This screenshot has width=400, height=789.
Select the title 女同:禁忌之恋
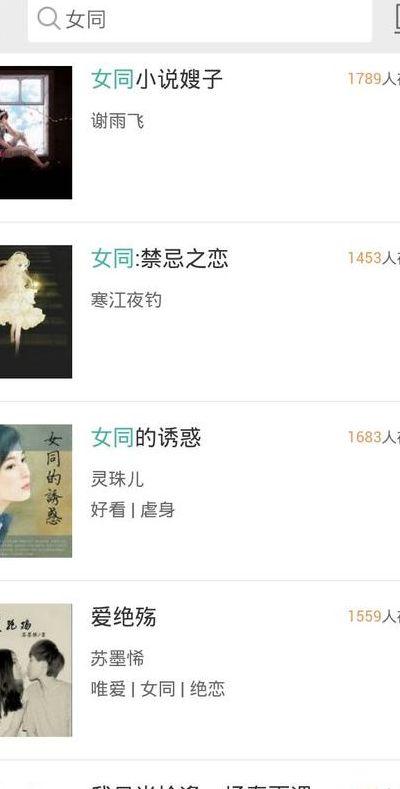coord(159,259)
